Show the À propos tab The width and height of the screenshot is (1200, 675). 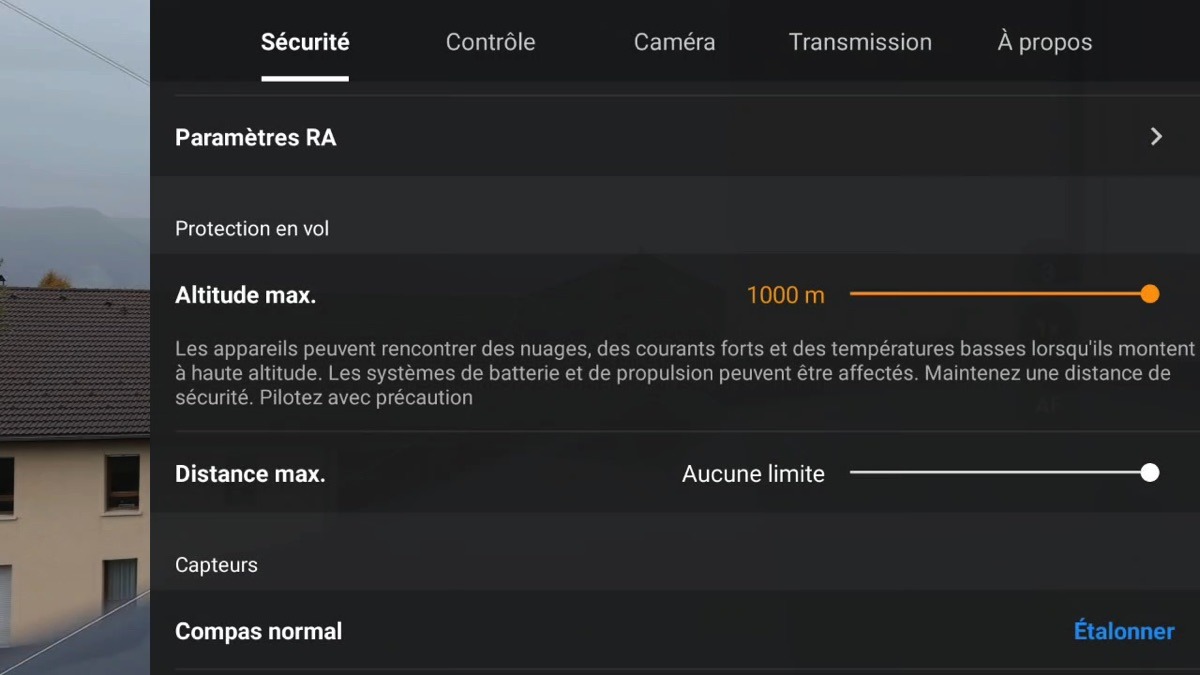(1045, 42)
